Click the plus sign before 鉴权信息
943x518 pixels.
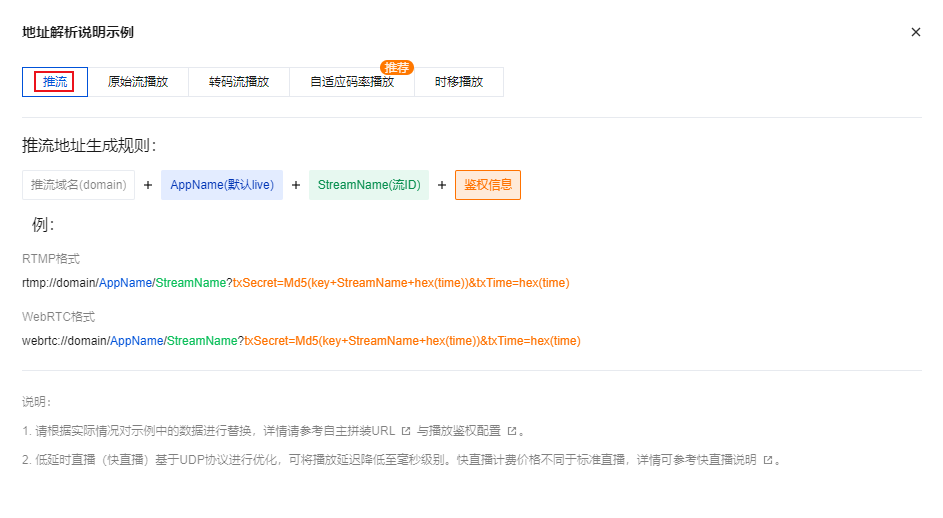coord(442,185)
